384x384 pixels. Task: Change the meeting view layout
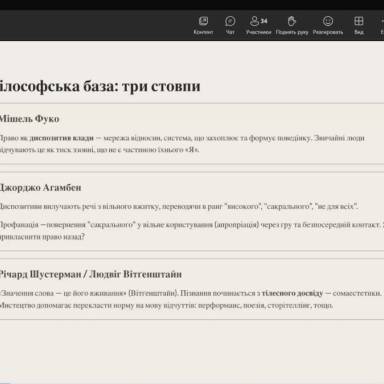pos(359,25)
